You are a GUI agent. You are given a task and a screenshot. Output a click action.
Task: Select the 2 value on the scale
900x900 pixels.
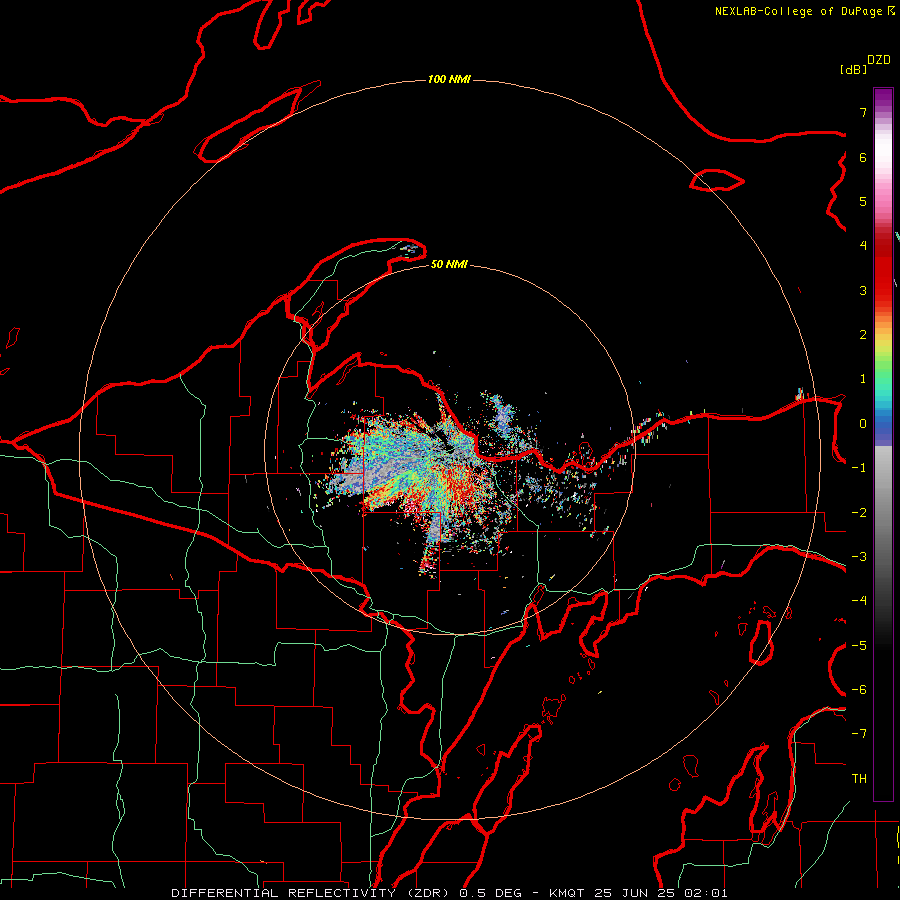coord(863,335)
